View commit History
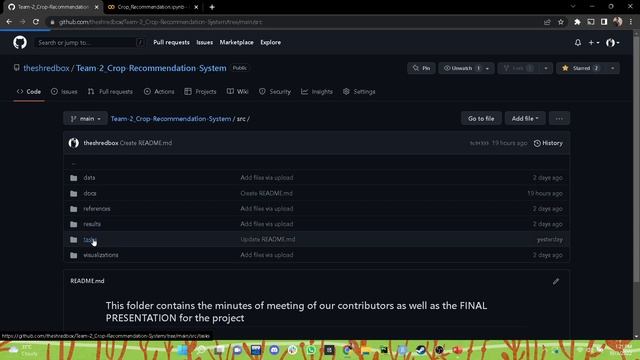Image resolution: width=640 pixels, height=360 pixels. pos(548,143)
